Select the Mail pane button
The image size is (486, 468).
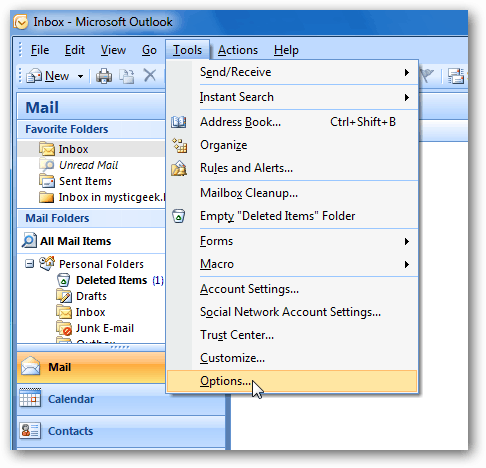[x=91, y=367]
